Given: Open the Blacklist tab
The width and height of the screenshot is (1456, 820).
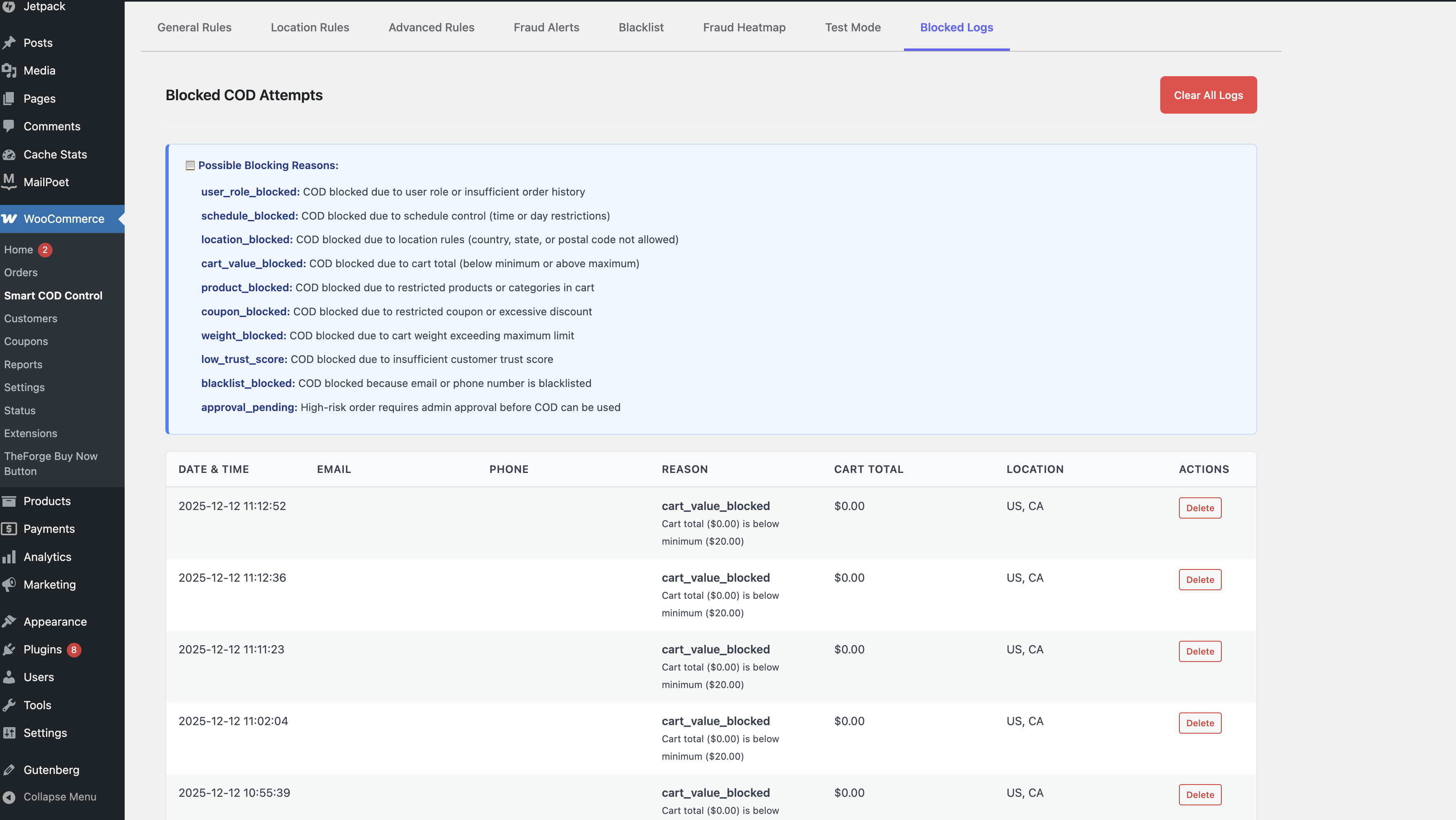Looking at the screenshot, I should 640,27.
